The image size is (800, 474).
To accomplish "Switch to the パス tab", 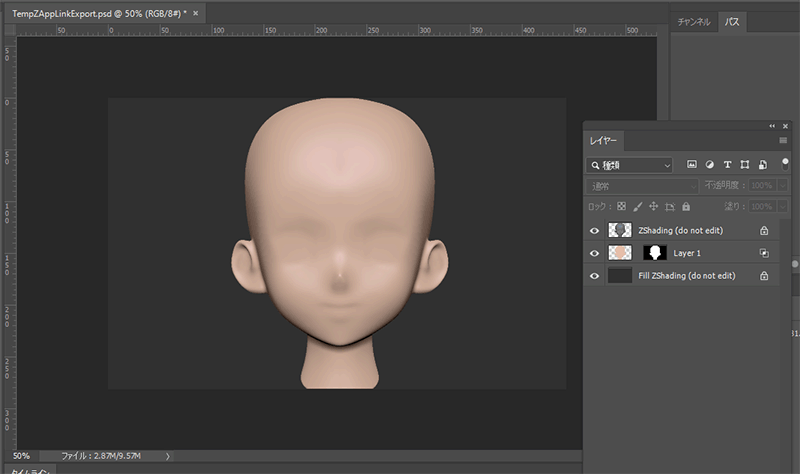I will point(731,21).
